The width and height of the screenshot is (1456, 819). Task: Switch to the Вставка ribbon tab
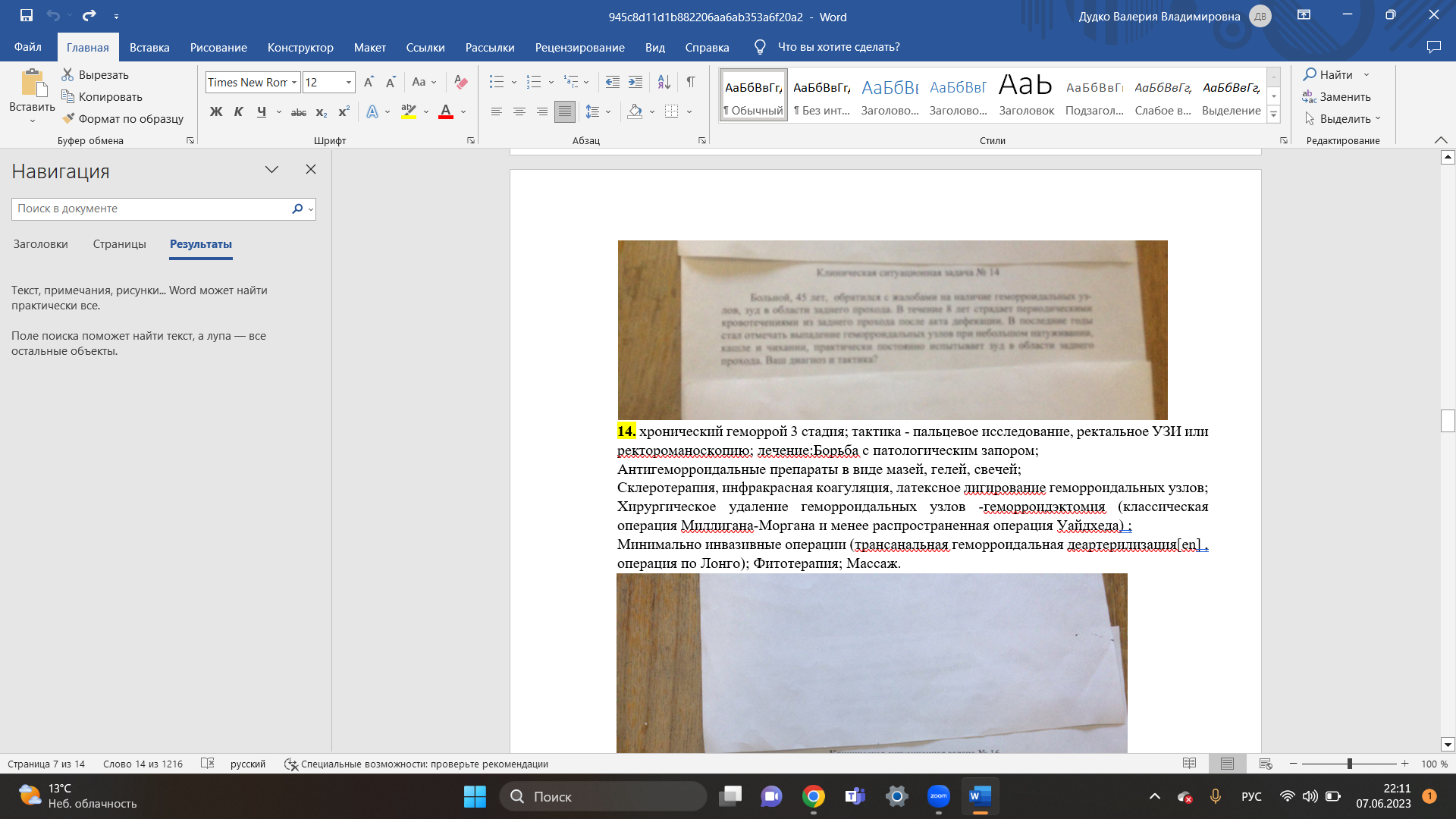(149, 47)
